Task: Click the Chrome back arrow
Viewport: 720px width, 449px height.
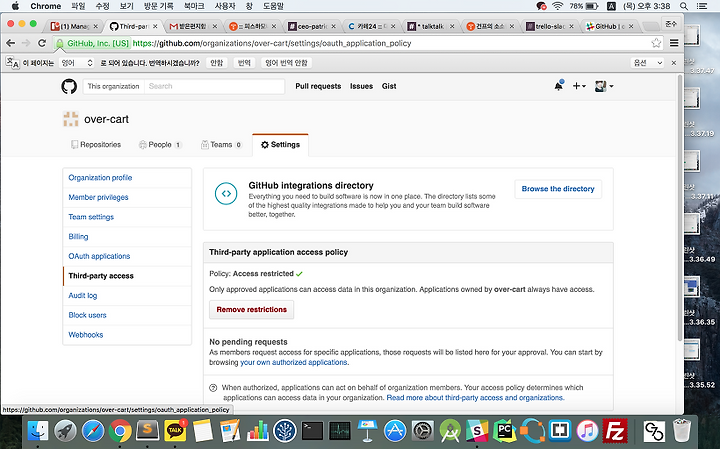Action: (x=11, y=43)
